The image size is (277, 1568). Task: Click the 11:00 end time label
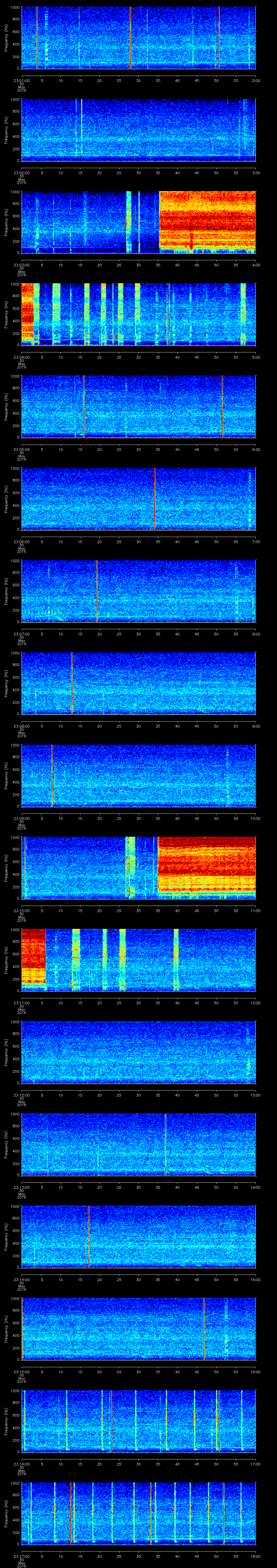tap(256, 910)
